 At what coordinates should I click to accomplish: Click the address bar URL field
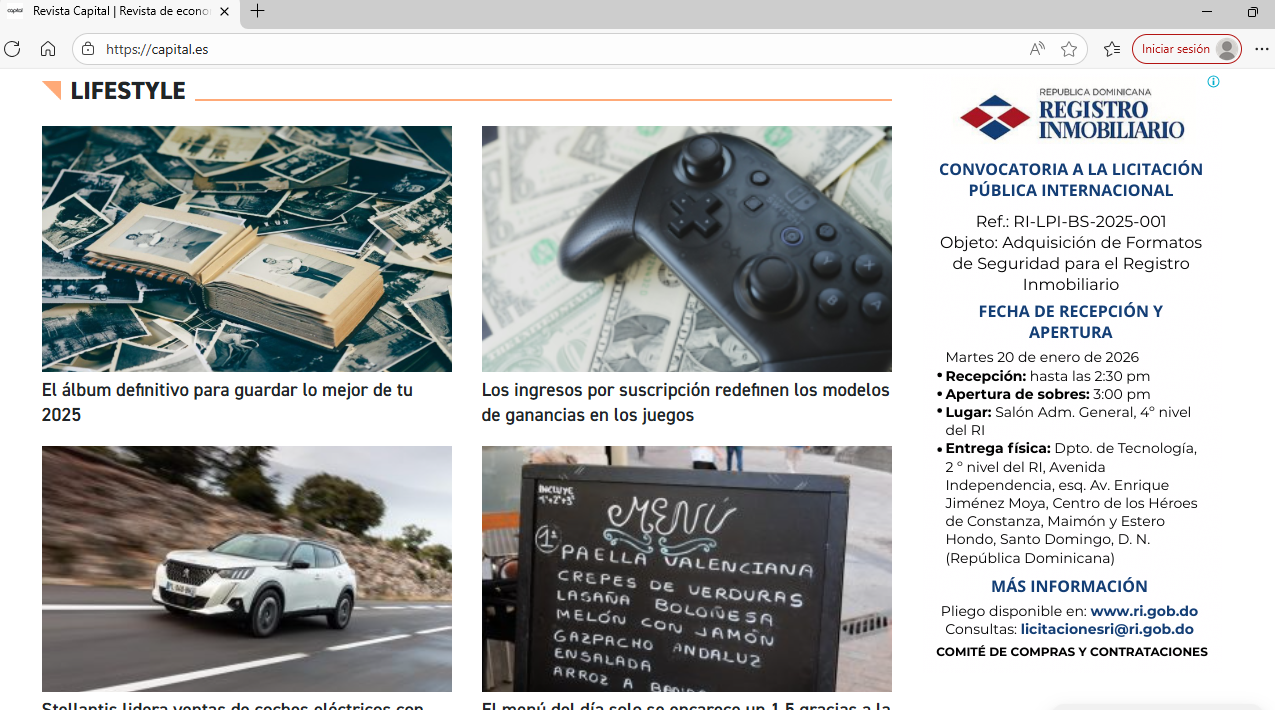[560, 49]
